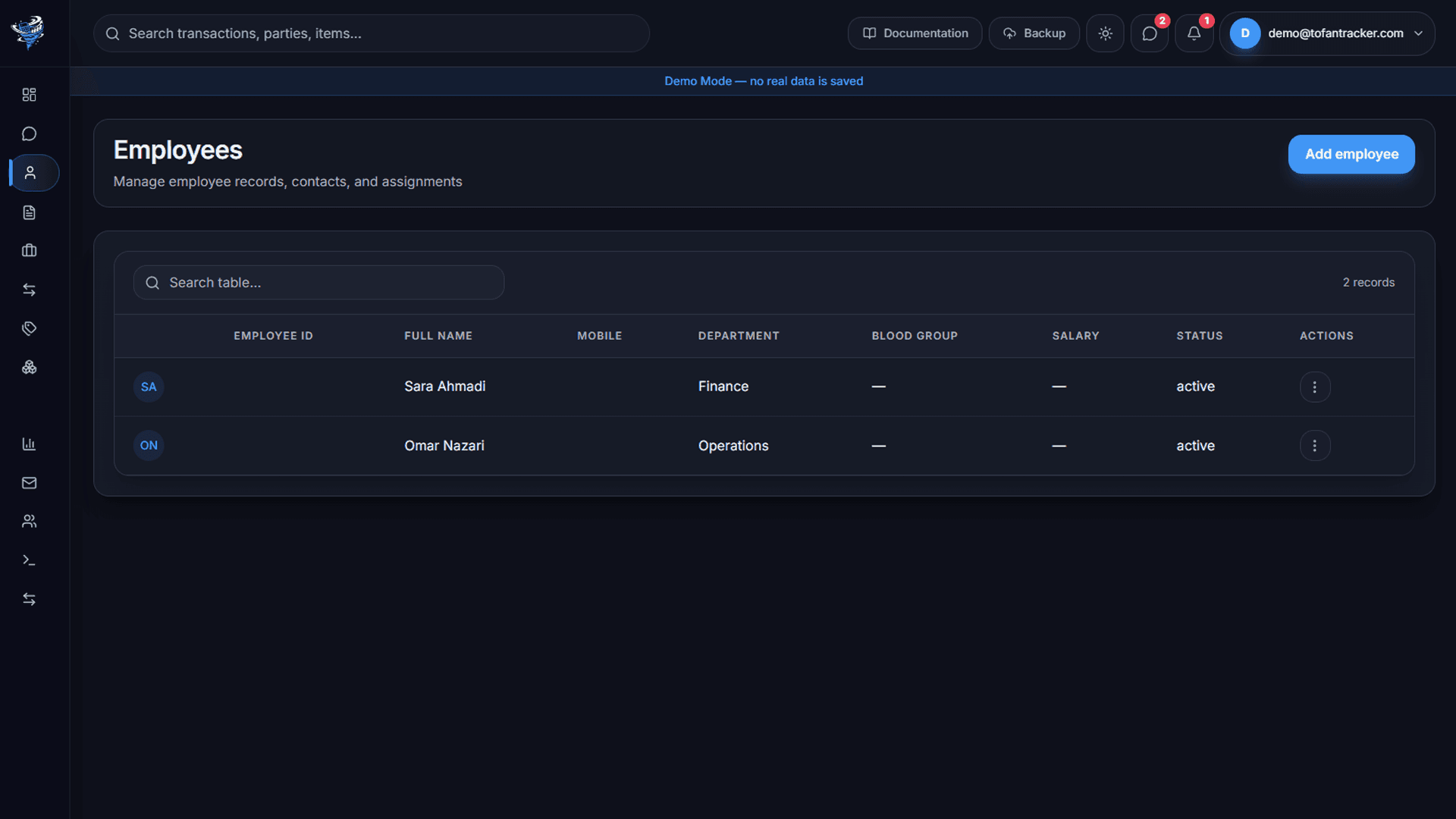Sort by Salary column header
The width and height of the screenshot is (1456, 819).
click(x=1075, y=336)
